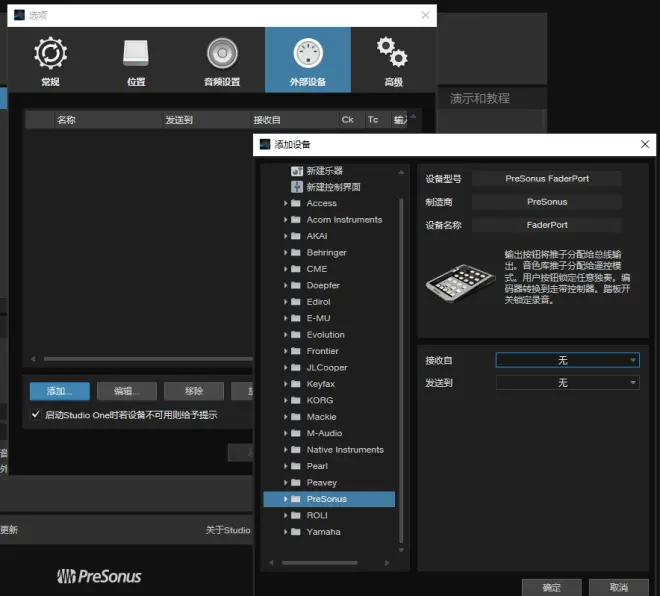Choose 新建控制界面 new control surface icon
Viewport: 660px width, 596px height.
[297, 187]
